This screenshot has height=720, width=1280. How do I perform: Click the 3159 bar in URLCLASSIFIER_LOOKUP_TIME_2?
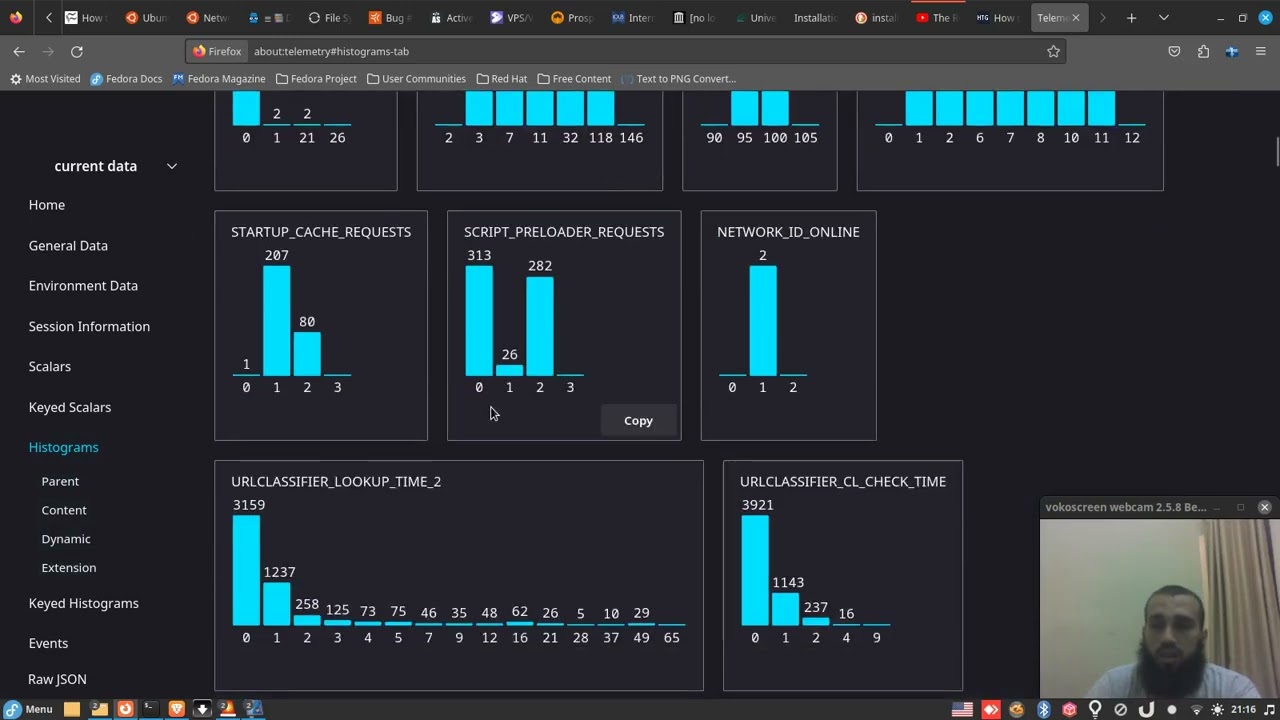coord(246,570)
